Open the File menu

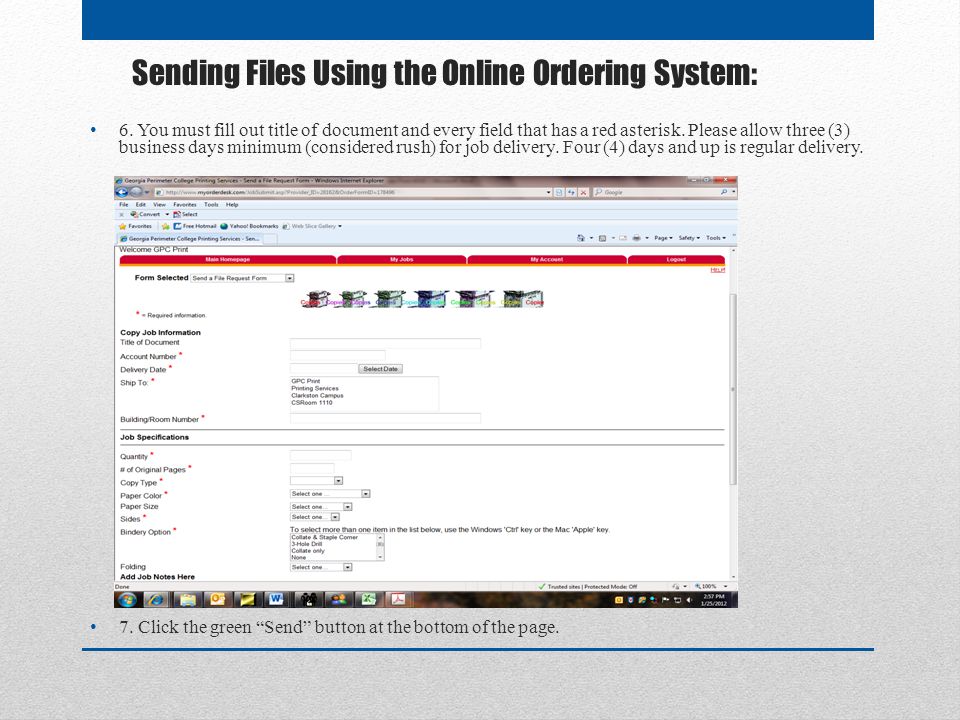[124, 204]
